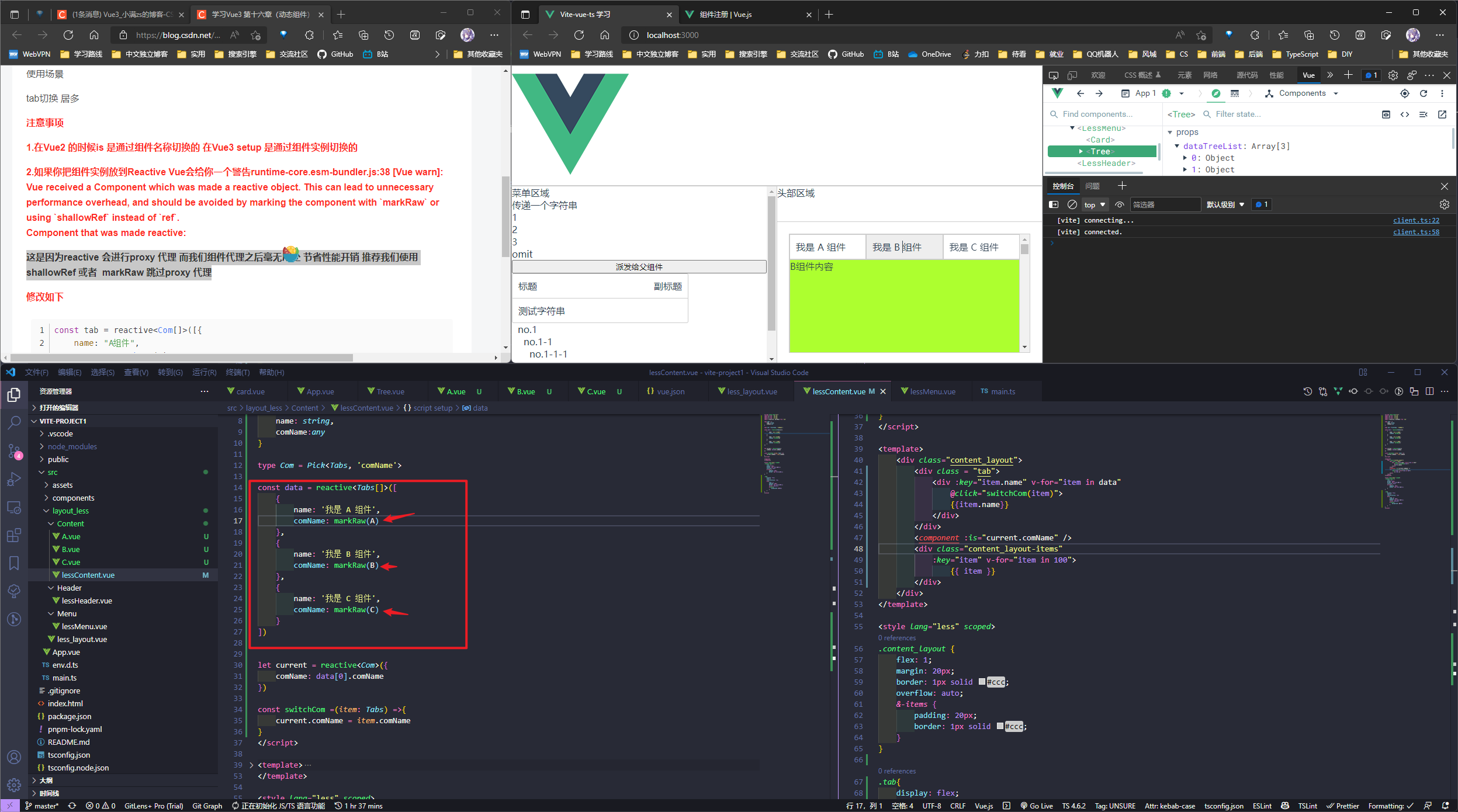
Task: Click the console filter input
Action: pos(1165,204)
